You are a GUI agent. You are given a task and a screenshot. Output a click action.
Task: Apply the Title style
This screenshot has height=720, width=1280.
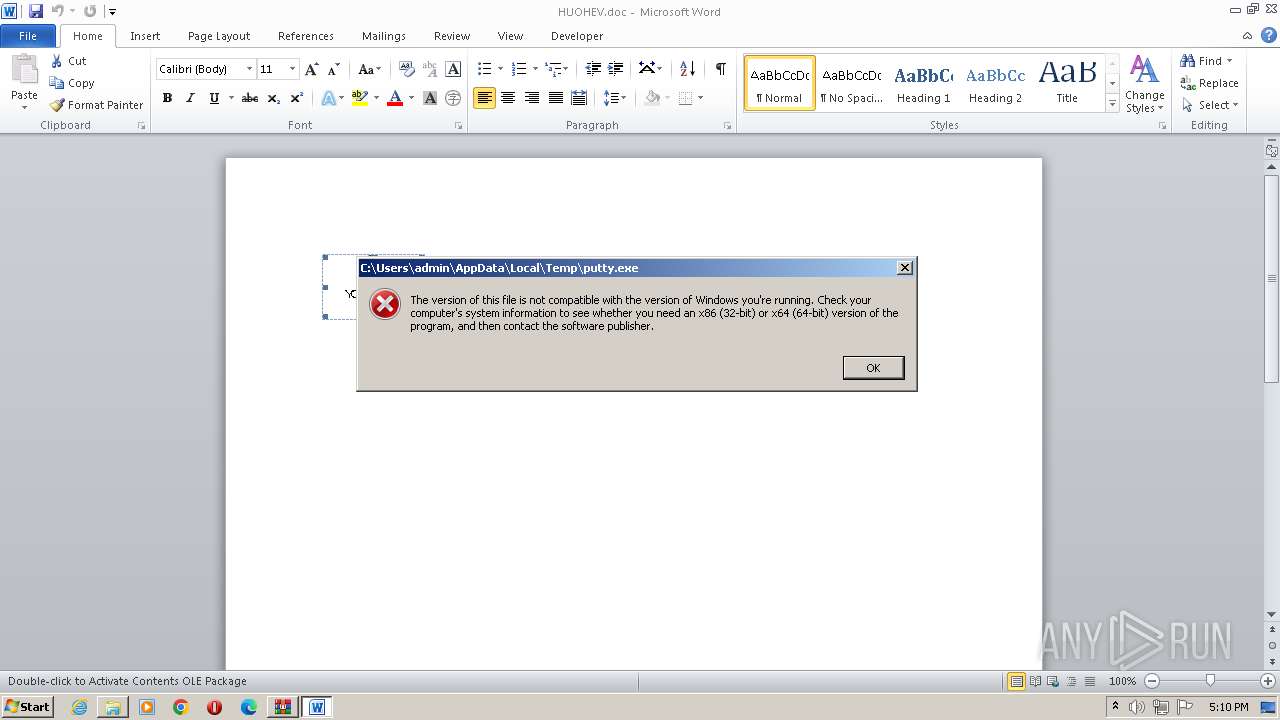[1067, 83]
